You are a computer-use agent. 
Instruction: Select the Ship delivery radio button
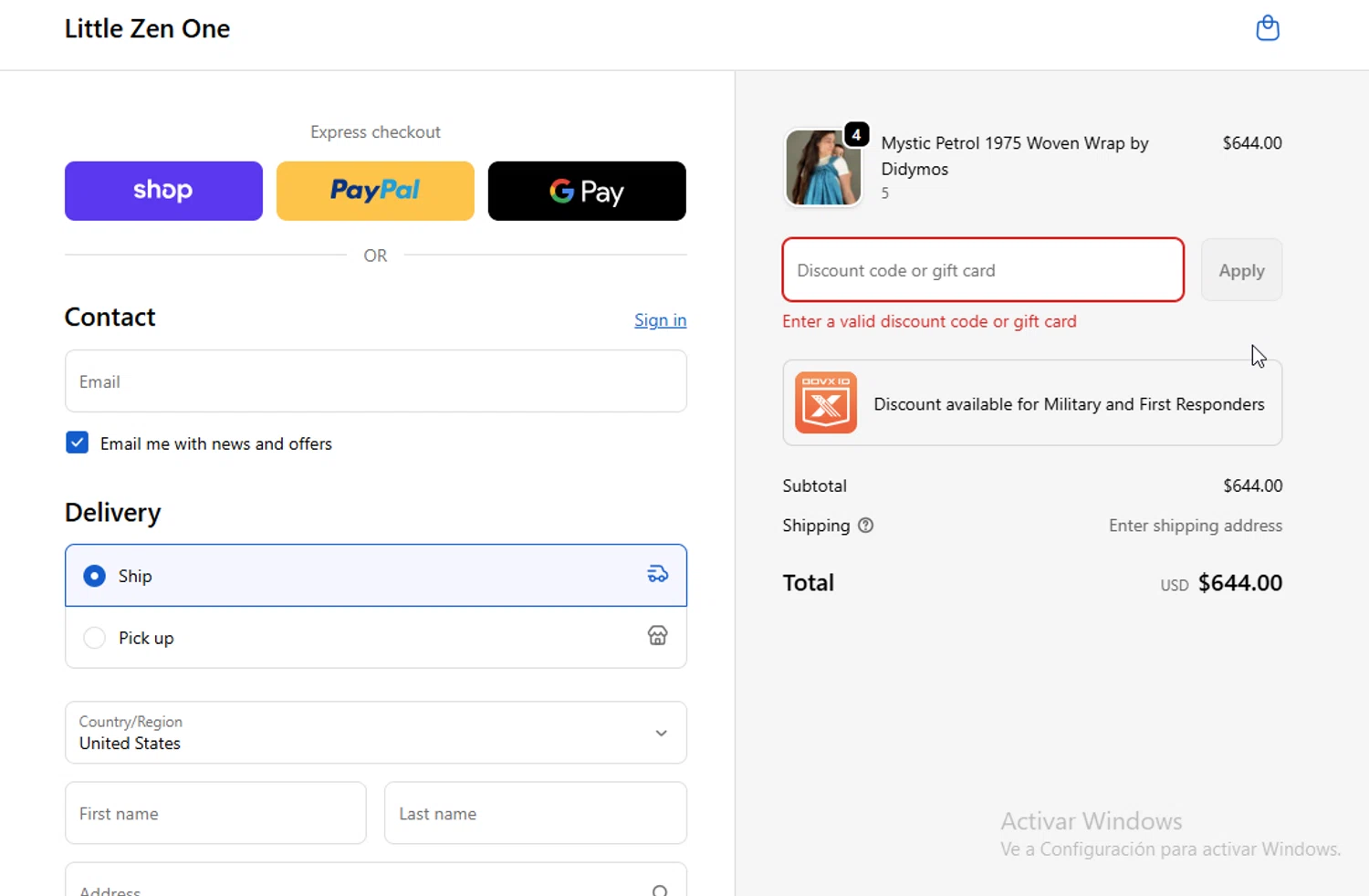[x=94, y=576]
